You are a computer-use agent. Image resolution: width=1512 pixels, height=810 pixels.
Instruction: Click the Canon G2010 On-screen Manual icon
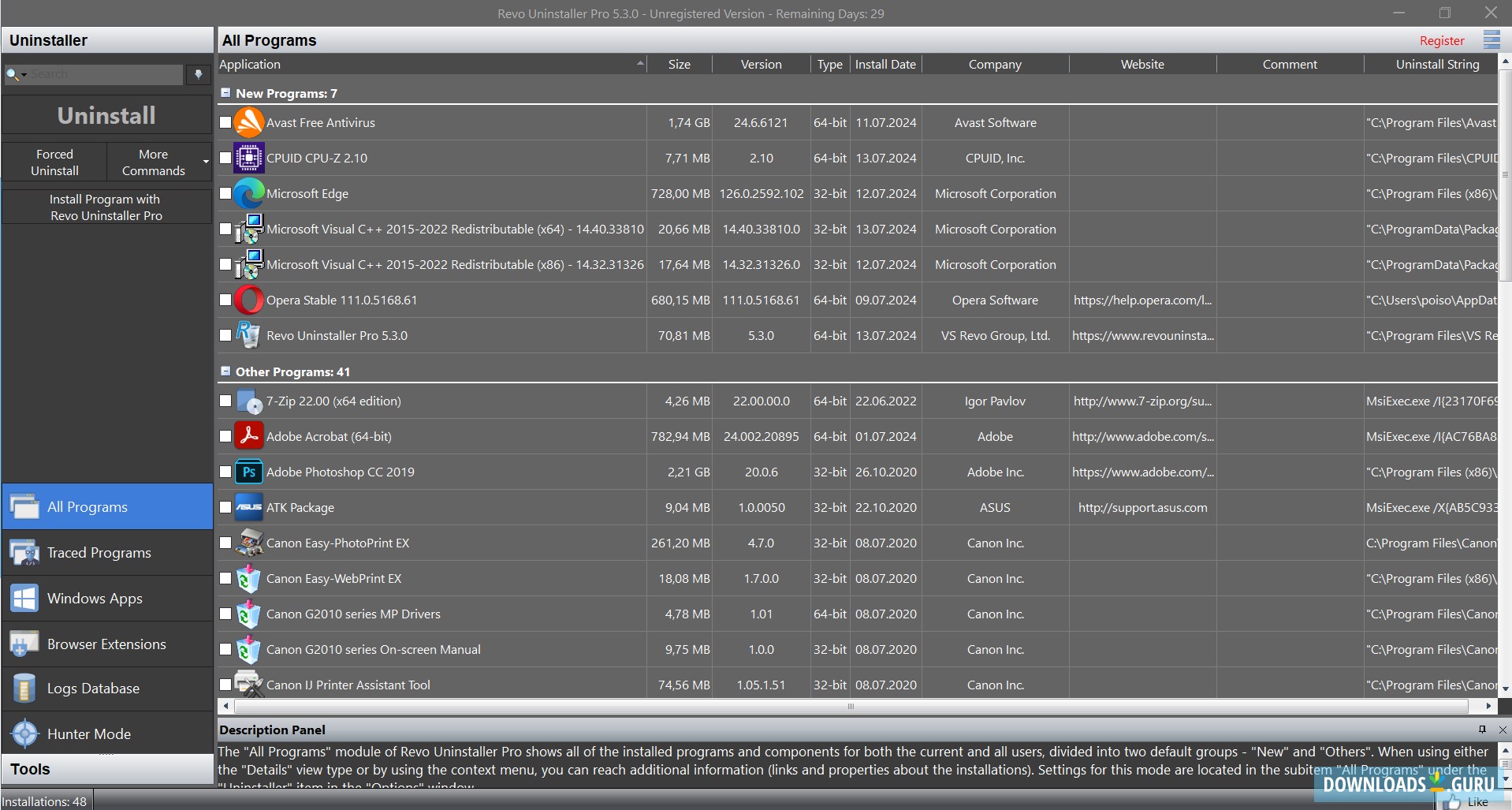click(248, 649)
